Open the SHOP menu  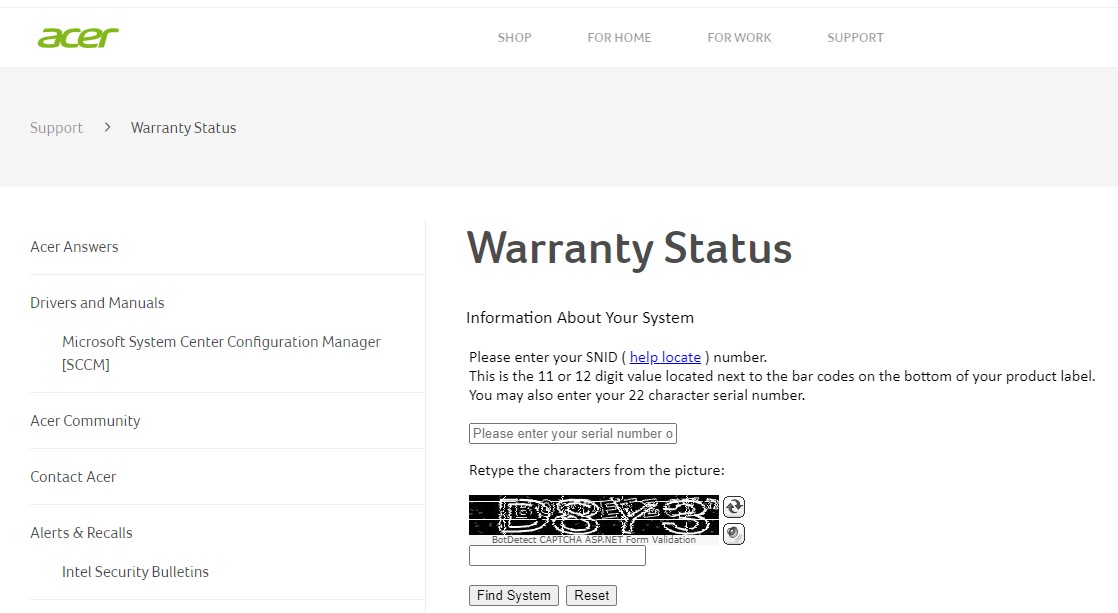tap(514, 38)
